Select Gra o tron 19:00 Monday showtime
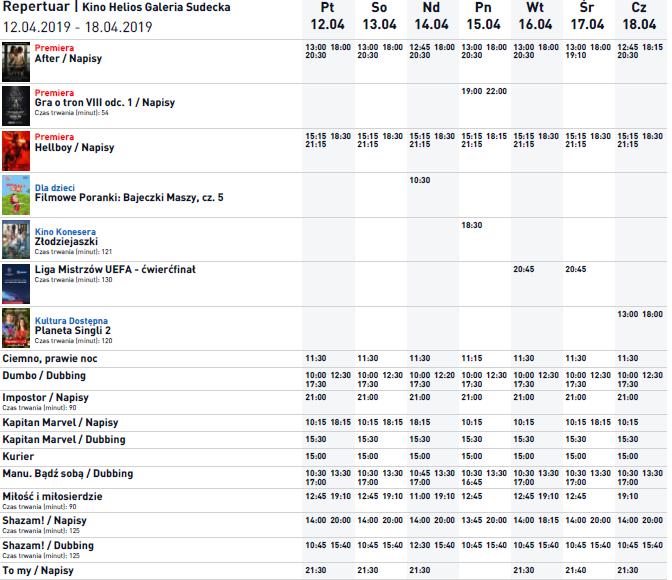The image size is (672, 580). pyautogui.click(x=472, y=91)
